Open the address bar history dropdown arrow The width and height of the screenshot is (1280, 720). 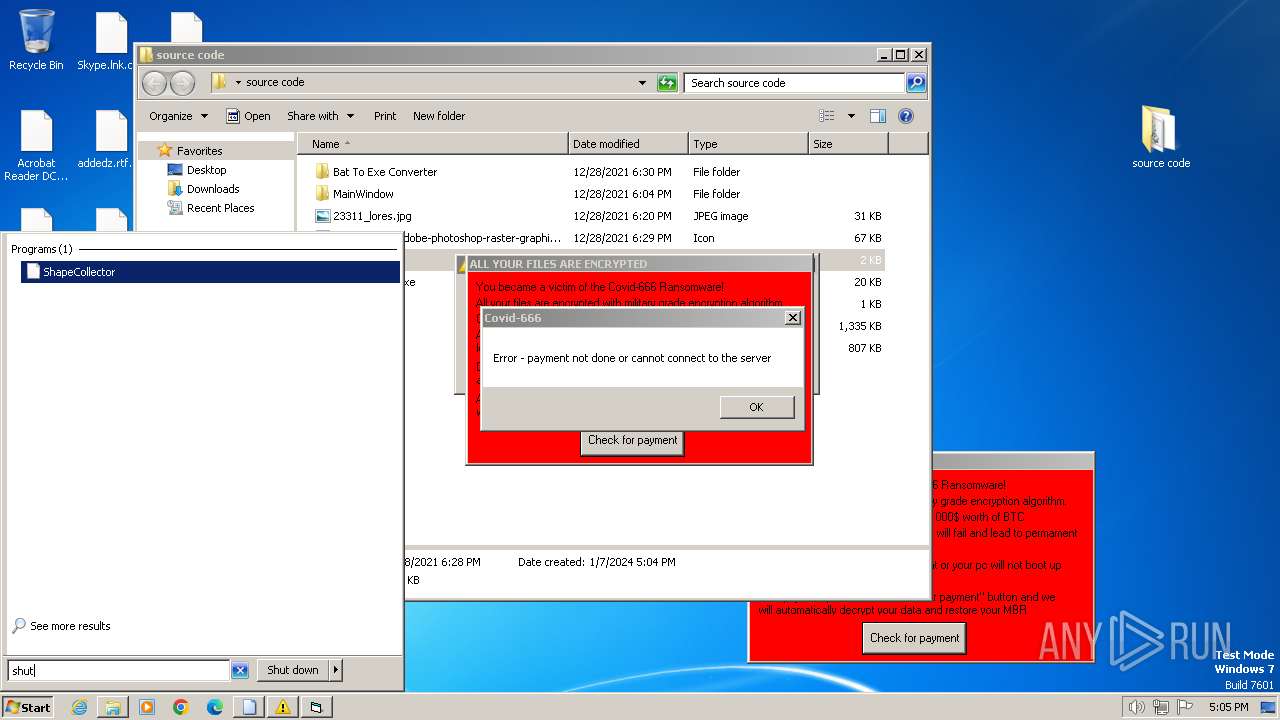pyautogui.click(x=642, y=83)
